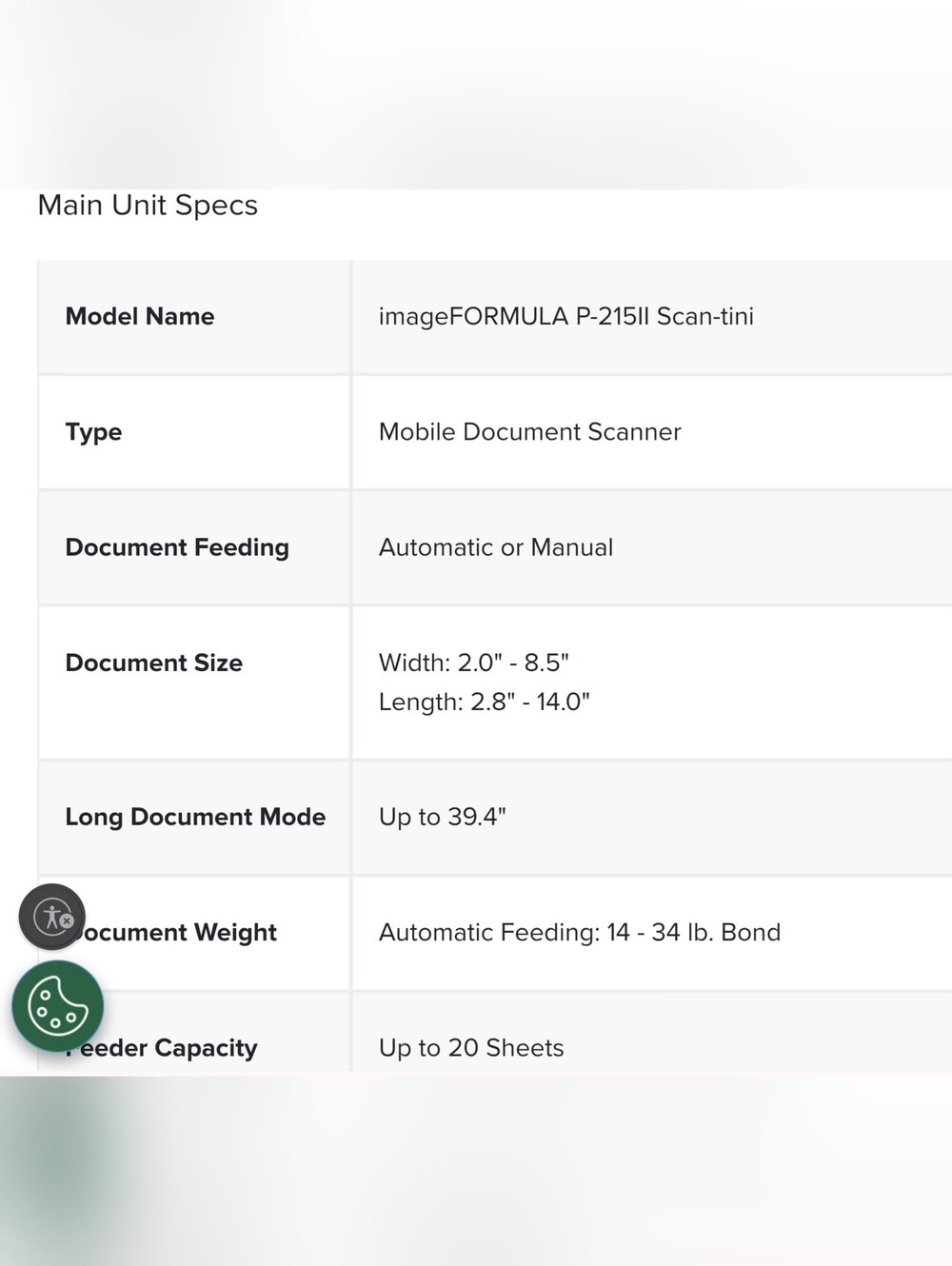952x1266 pixels.
Task: Click the blurred banner area above specs
Action: click(x=476, y=94)
